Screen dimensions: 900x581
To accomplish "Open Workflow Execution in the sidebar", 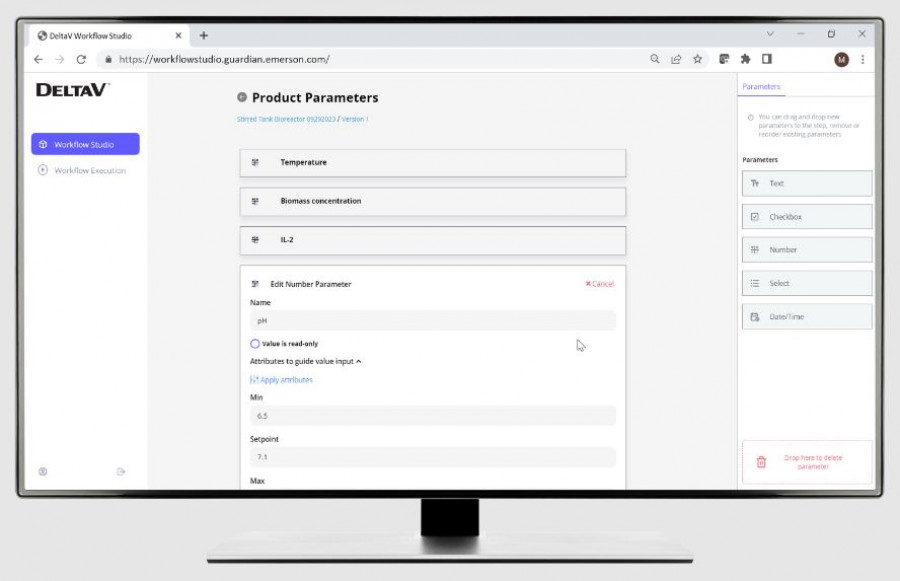I will [x=82, y=171].
